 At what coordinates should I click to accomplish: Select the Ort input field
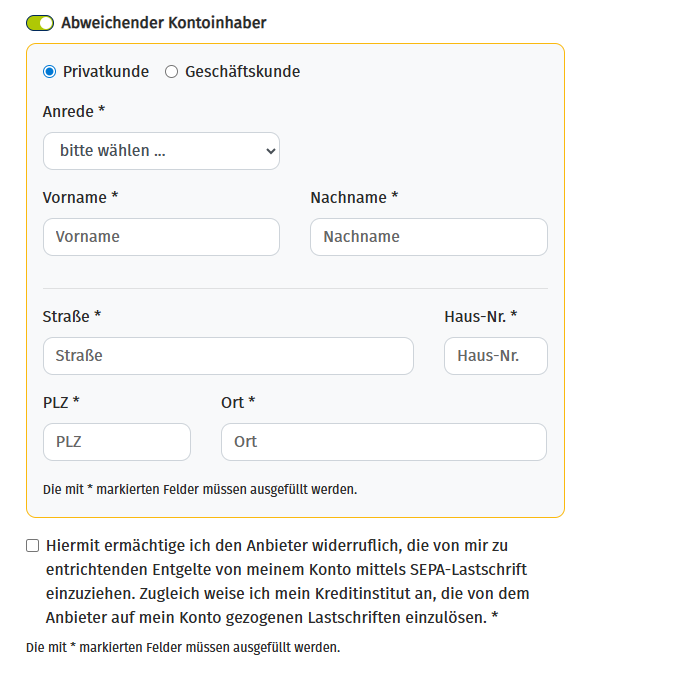pyautogui.click(x=384, y=442)
